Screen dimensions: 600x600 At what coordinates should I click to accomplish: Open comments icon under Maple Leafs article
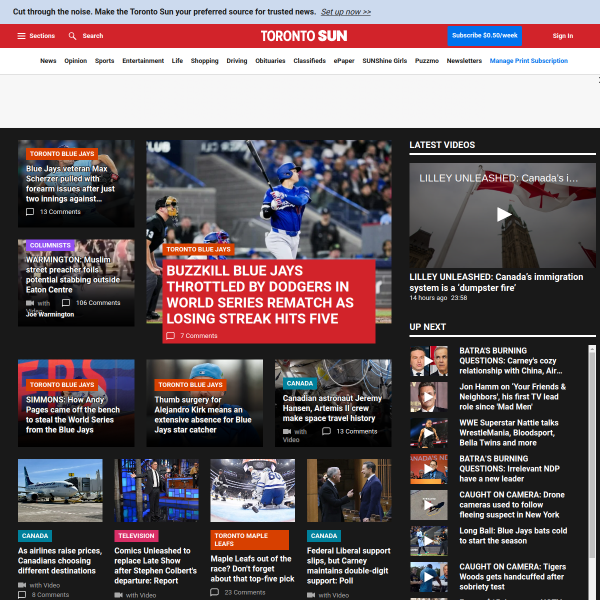coord(215,592)
